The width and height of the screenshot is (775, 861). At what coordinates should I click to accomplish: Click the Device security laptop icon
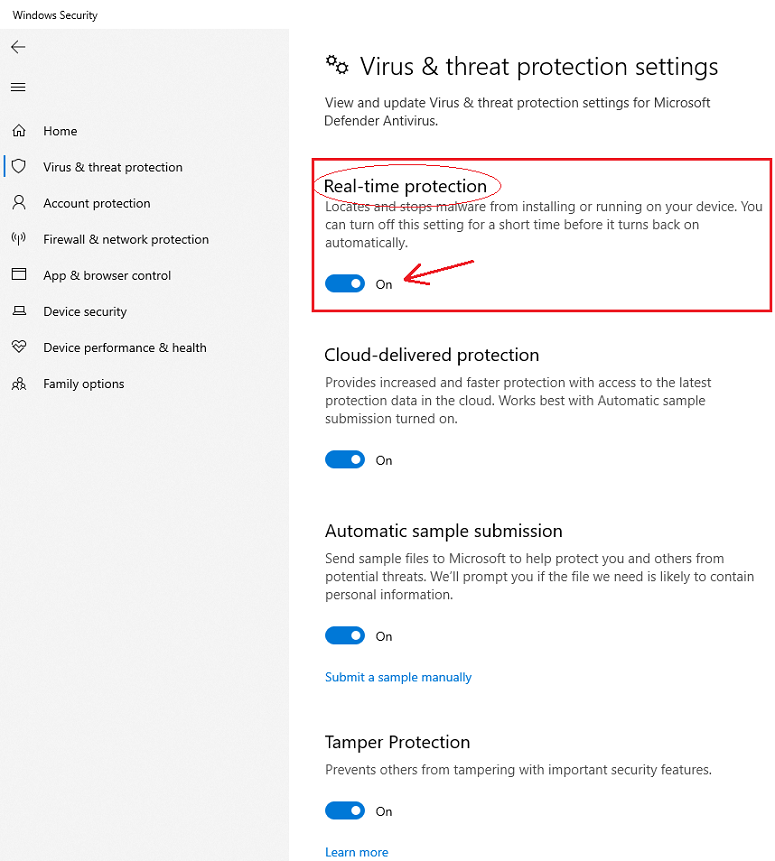[x=18, y=311]
